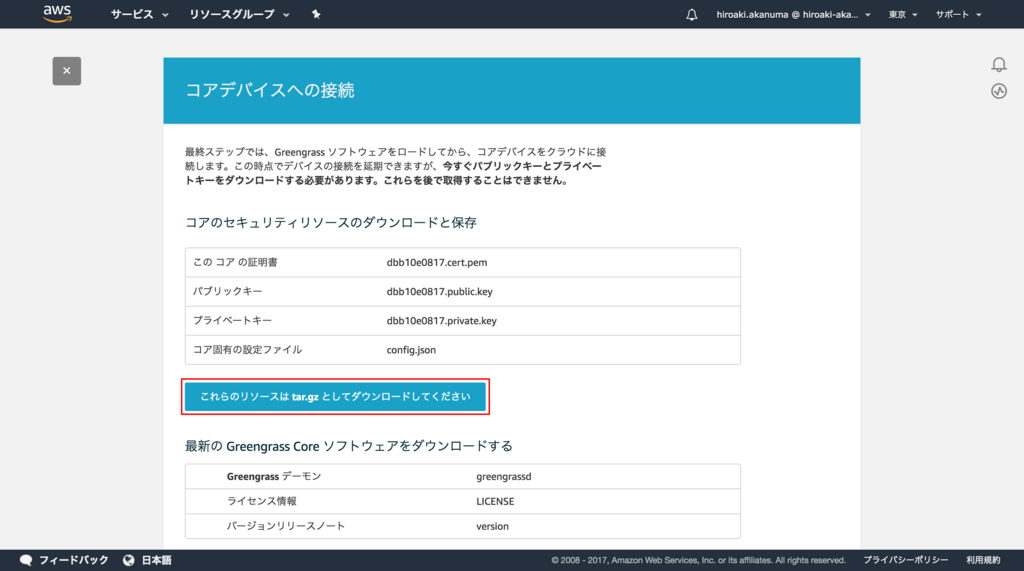Click the activity monitor icon on right sidebar
Image resolution: width=1024 pixels, height=571 pixels.
pyautogui.click(x=999, y=91)
